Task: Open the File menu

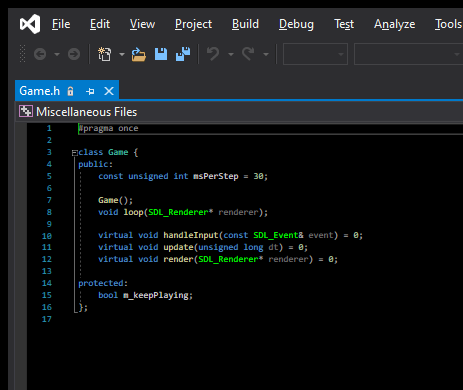Action: point(61,24)
